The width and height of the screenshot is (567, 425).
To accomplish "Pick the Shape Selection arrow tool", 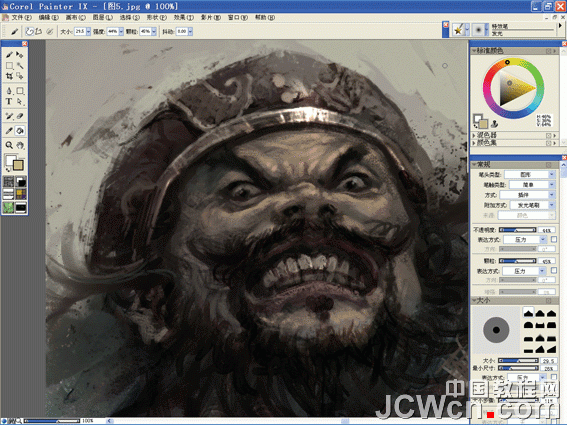I will [20, 101].
